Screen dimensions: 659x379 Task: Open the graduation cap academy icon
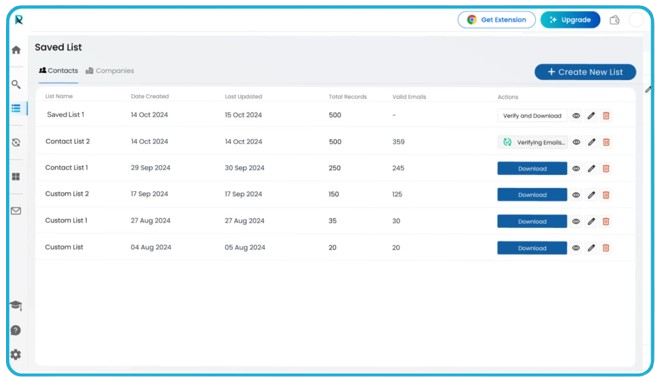click(16, 305)
